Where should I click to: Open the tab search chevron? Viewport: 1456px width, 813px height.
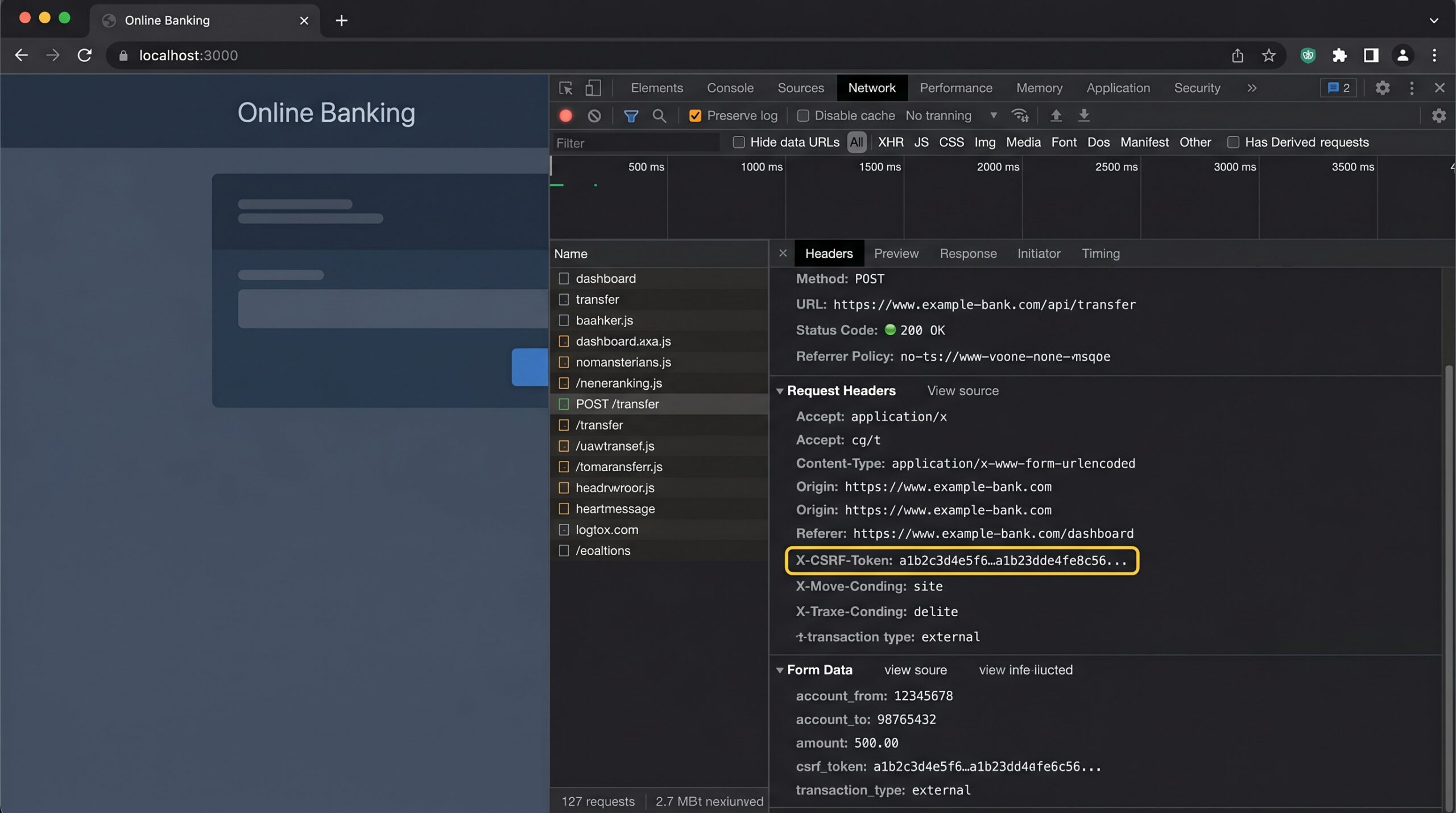1434,20
